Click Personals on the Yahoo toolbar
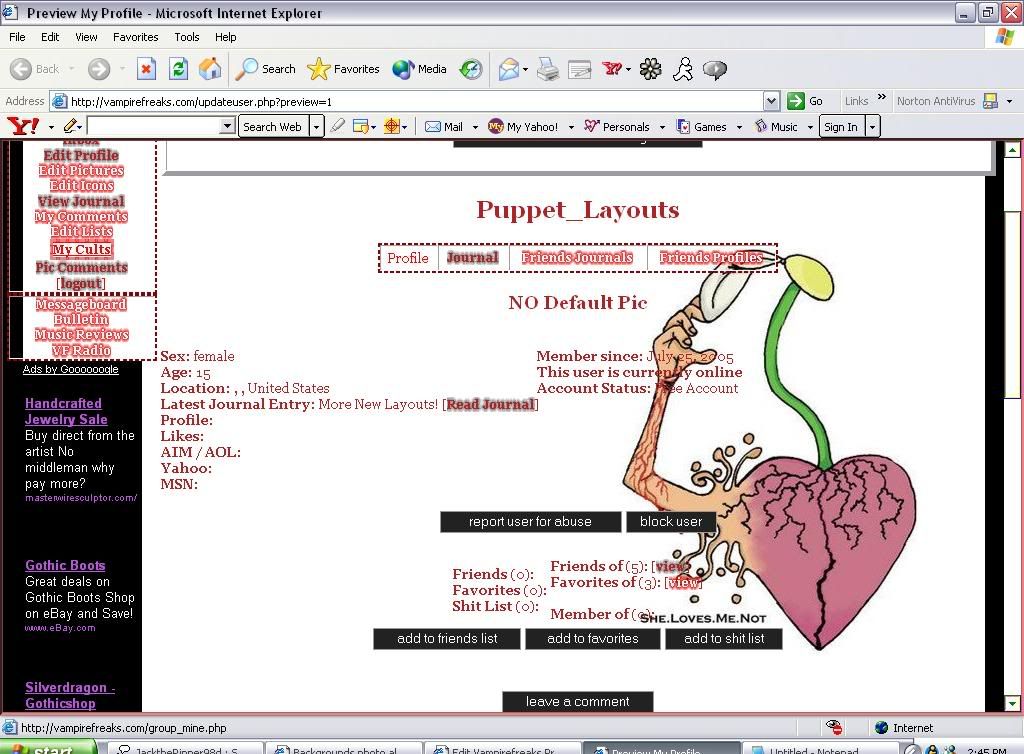This screenshot has width=1024, height=754. coord(617,127)
